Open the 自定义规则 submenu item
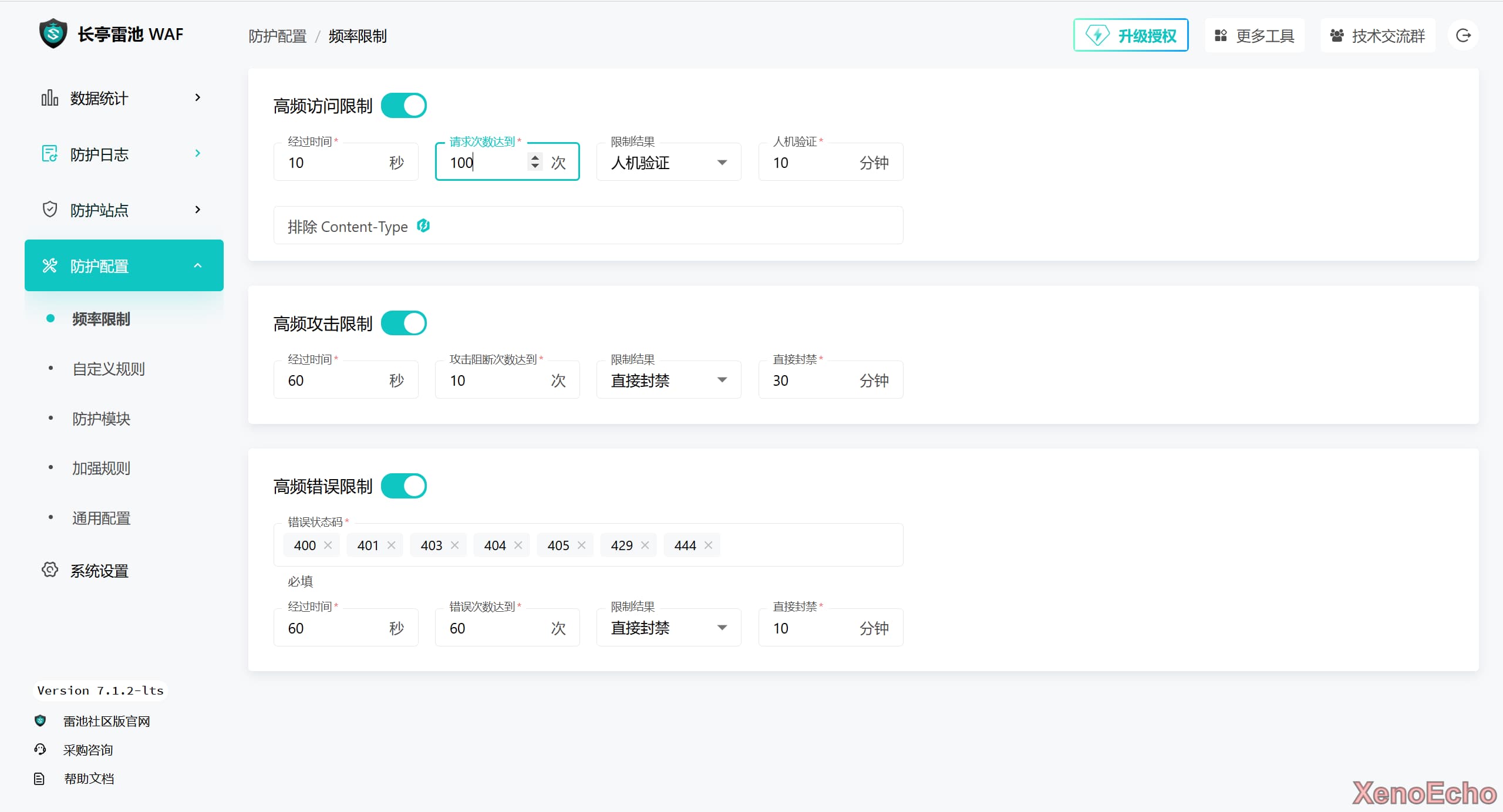This screenshot has width=1503, height=812. point(109,369)
